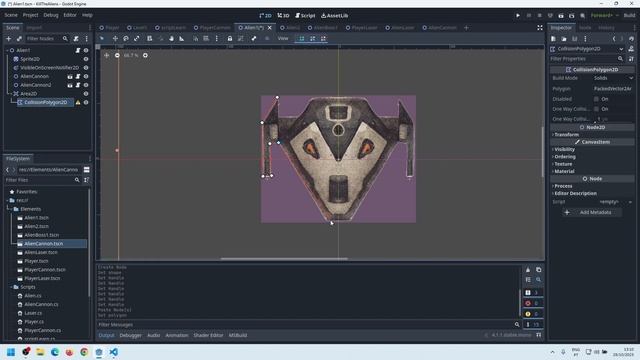
Task: Open Animation bottom panel
Action: (177, 335)
